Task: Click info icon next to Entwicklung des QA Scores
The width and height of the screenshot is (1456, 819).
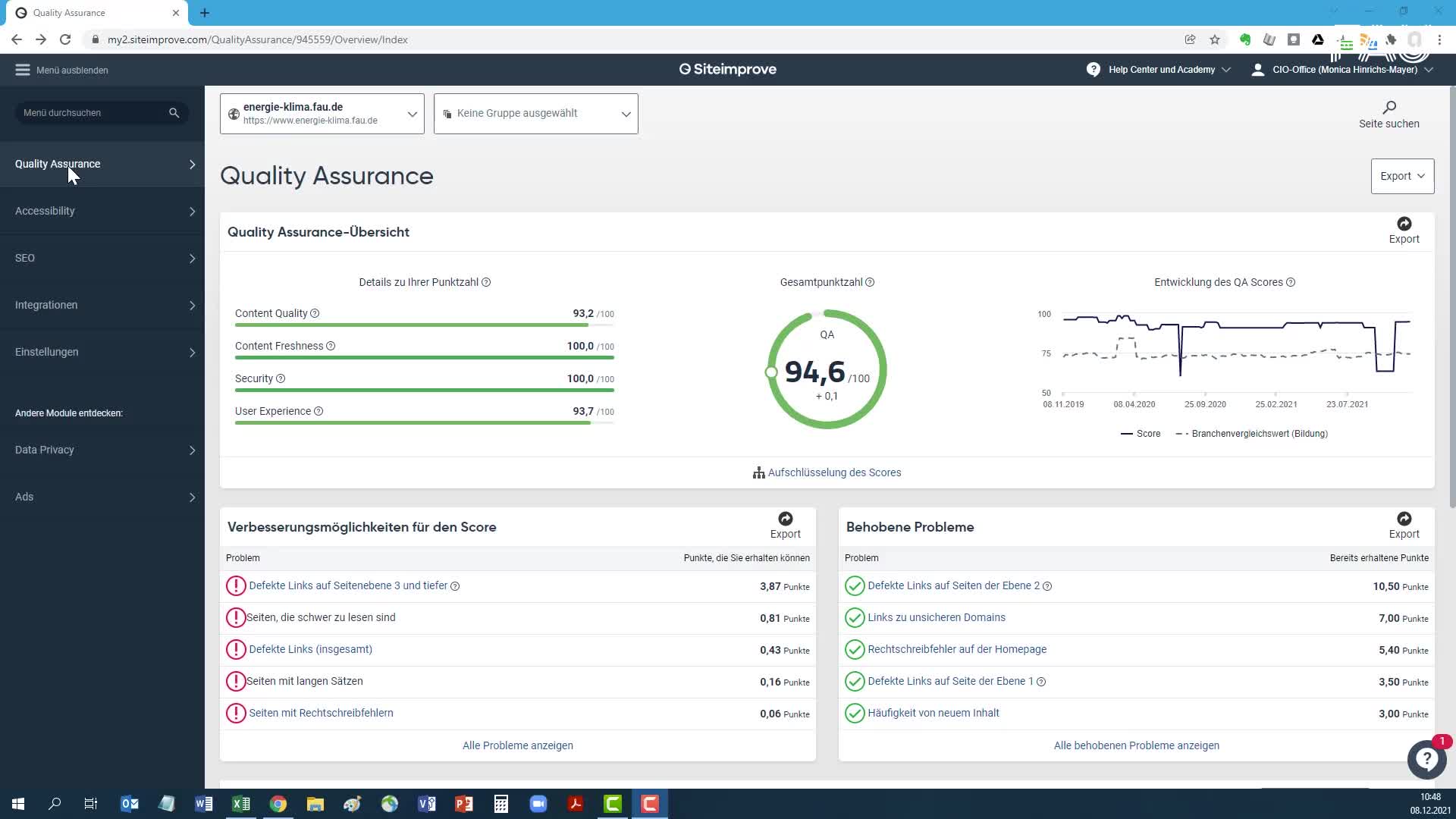Action: click(1291, 282)
